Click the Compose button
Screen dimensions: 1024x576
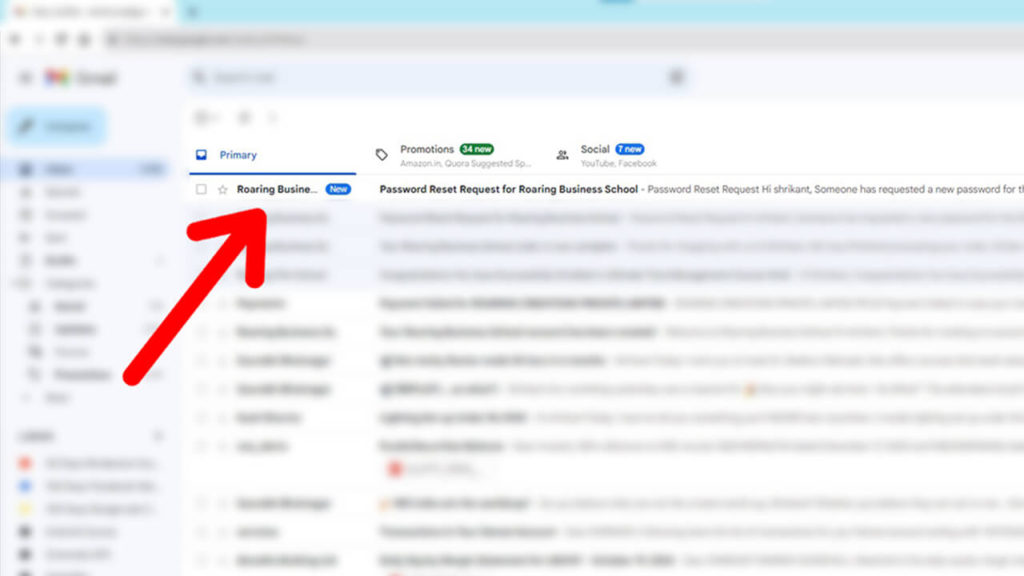[57, 126]
